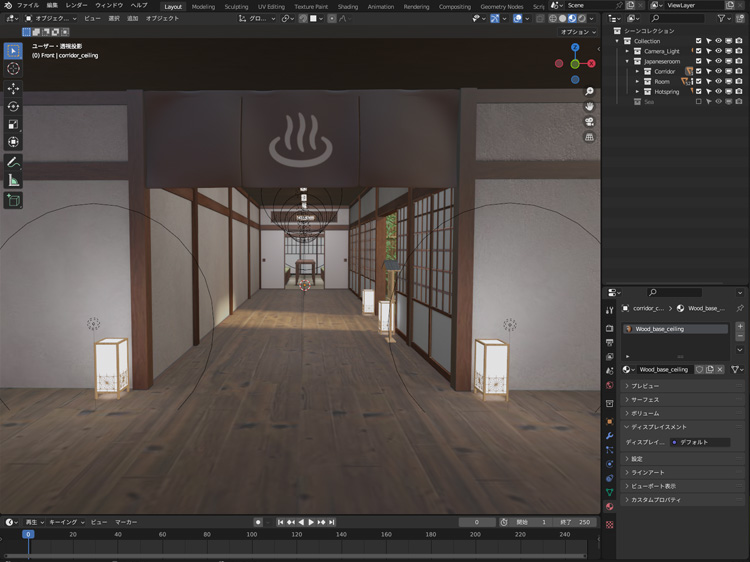Pick the Annotate pencil tool

13,162
